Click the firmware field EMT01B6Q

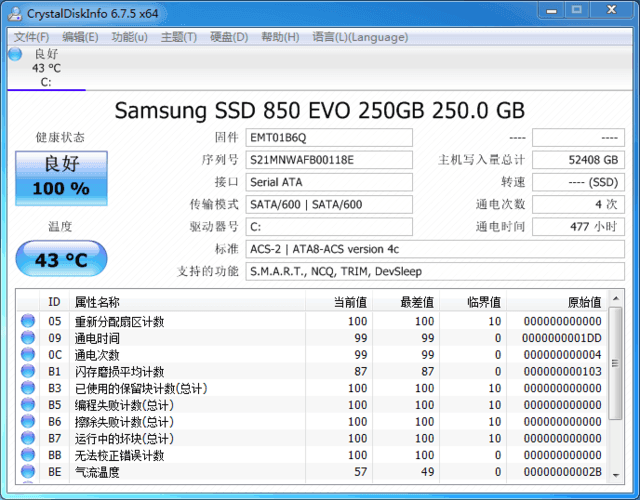pyautogui.click(x=329, y=138)
